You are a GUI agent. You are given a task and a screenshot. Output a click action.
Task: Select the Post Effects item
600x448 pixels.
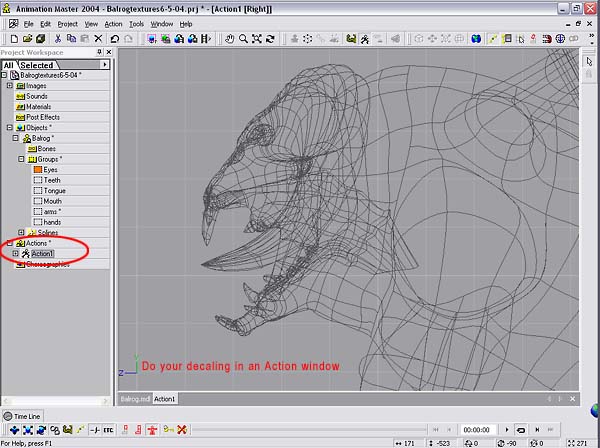coord(43,117)
